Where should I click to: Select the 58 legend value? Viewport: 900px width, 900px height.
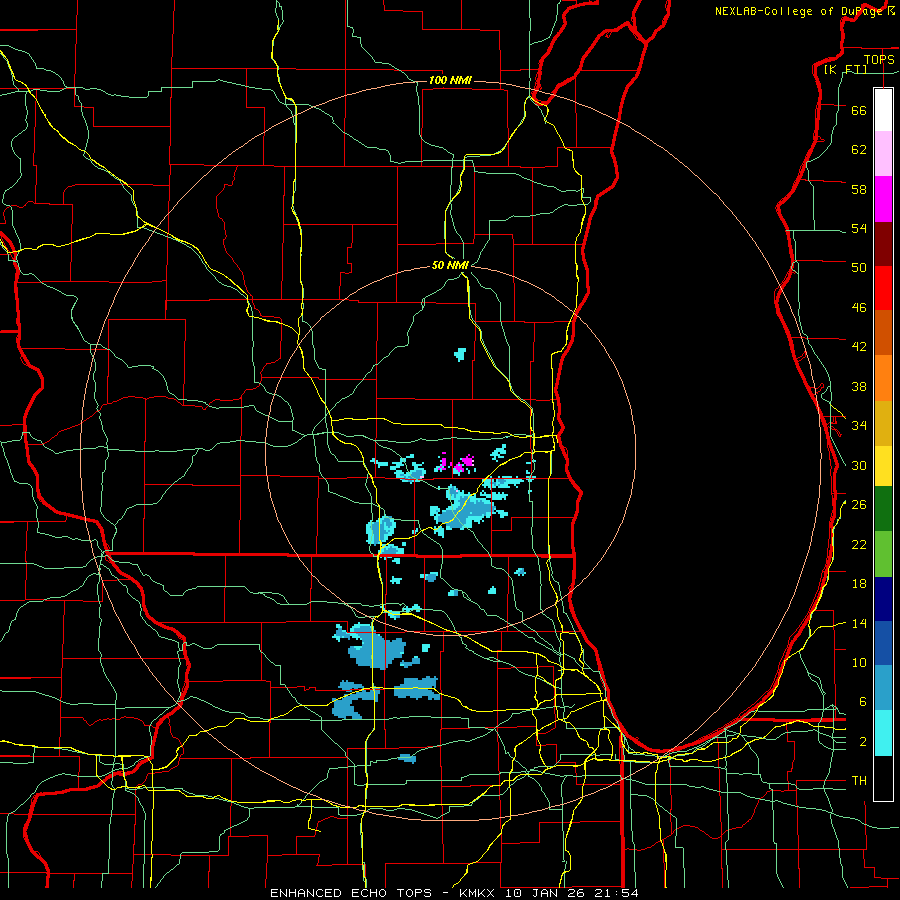point(859,189)
